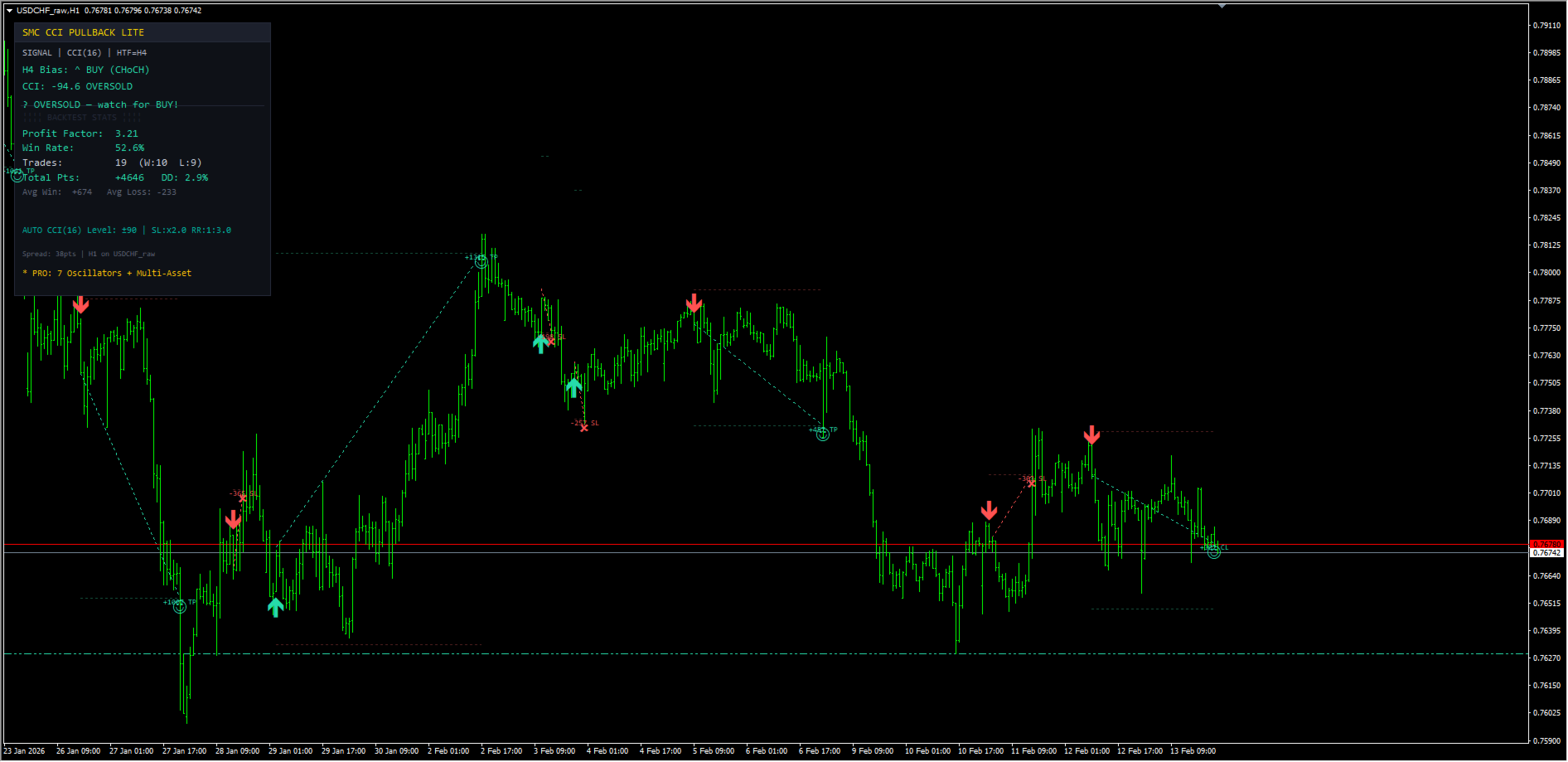Select the Profit Factor 3.21 row
Viewport: 1568px width, 762px height.
[x=80, y=134]
